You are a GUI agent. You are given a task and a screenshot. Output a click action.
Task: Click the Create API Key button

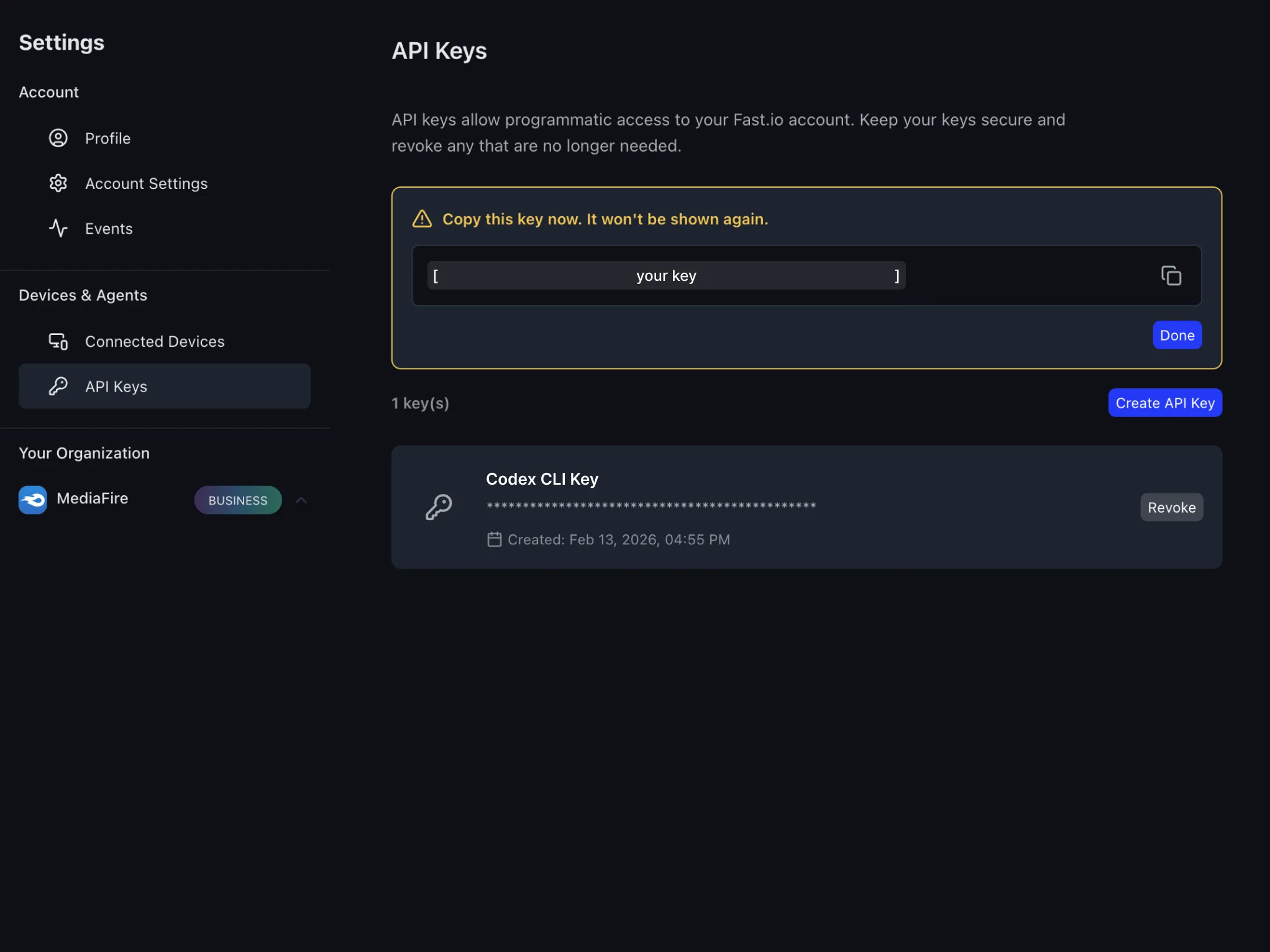pyautogui.click(x=1164, y=402)
